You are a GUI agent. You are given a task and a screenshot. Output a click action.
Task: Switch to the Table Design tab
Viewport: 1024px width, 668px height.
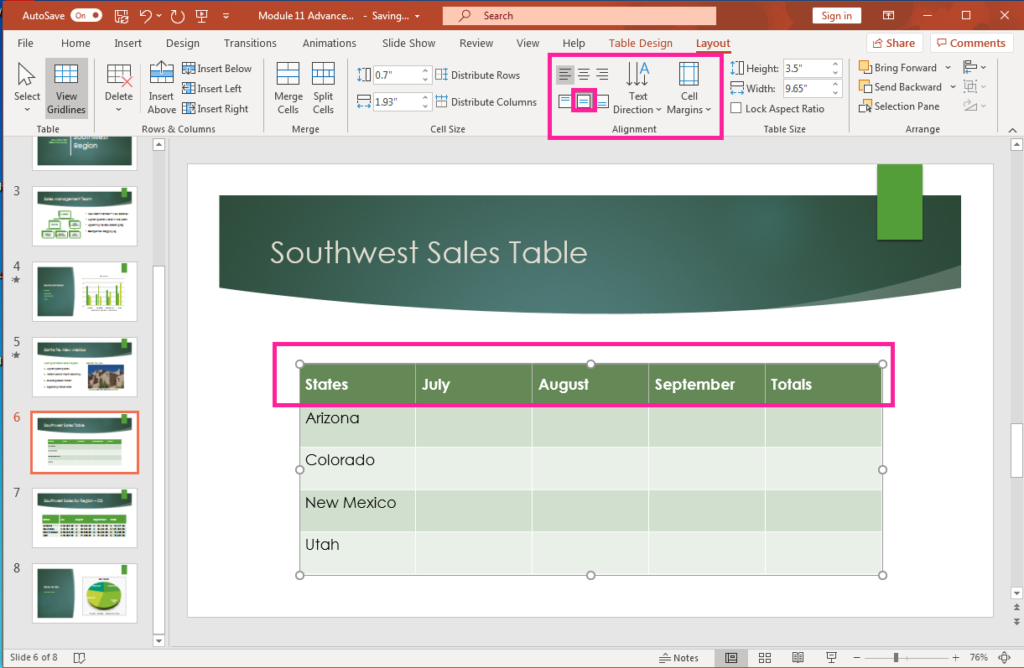[x=640, y=43]
